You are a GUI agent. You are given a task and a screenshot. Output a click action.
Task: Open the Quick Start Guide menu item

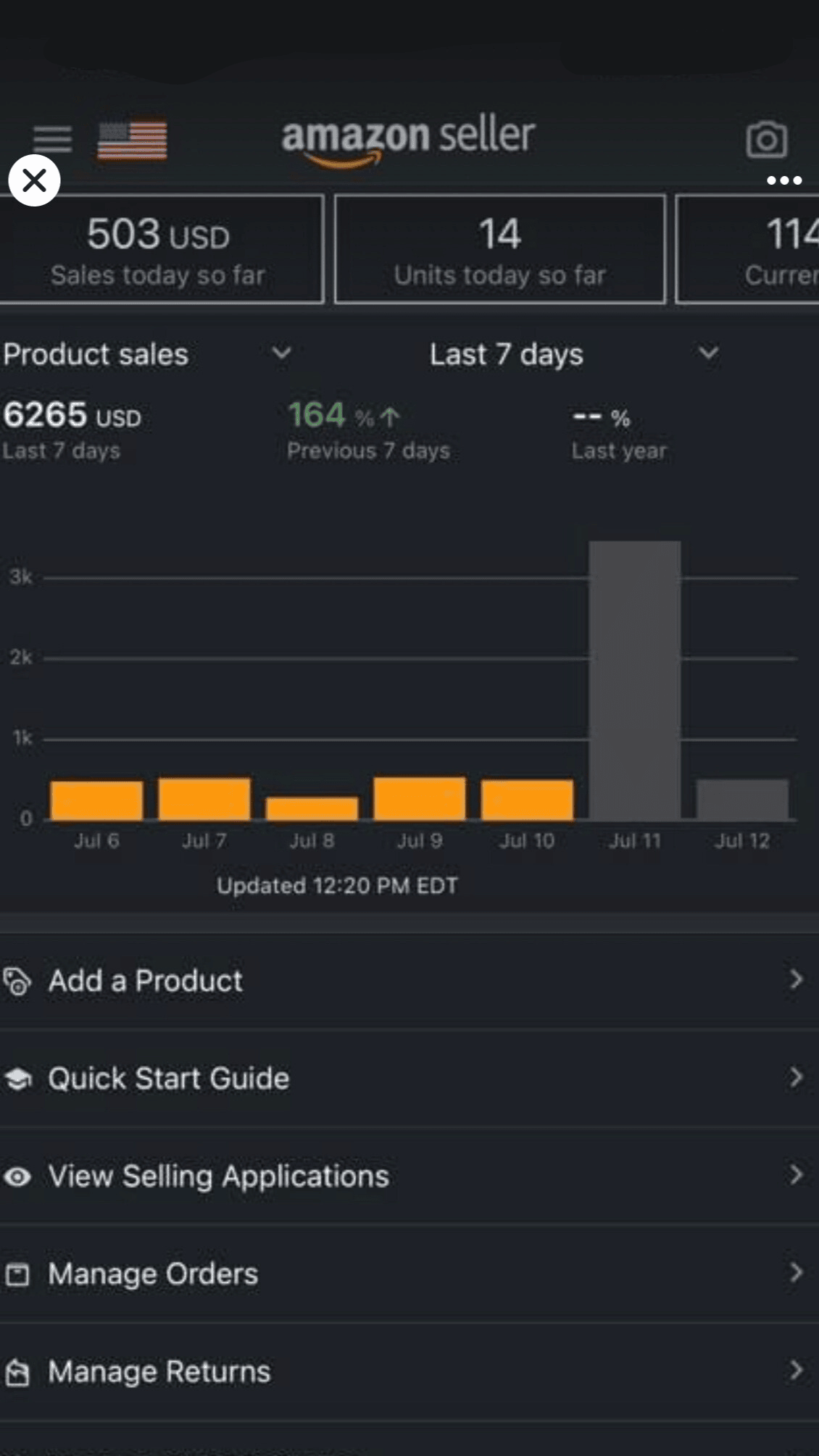click(168, 1079)
